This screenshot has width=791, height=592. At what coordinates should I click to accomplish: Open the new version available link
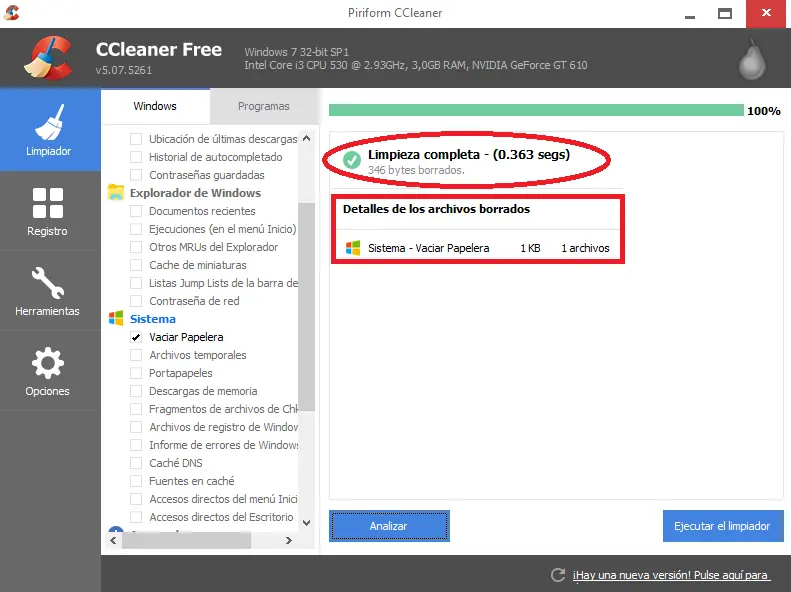pyautogui.click(x=671, y=575)
